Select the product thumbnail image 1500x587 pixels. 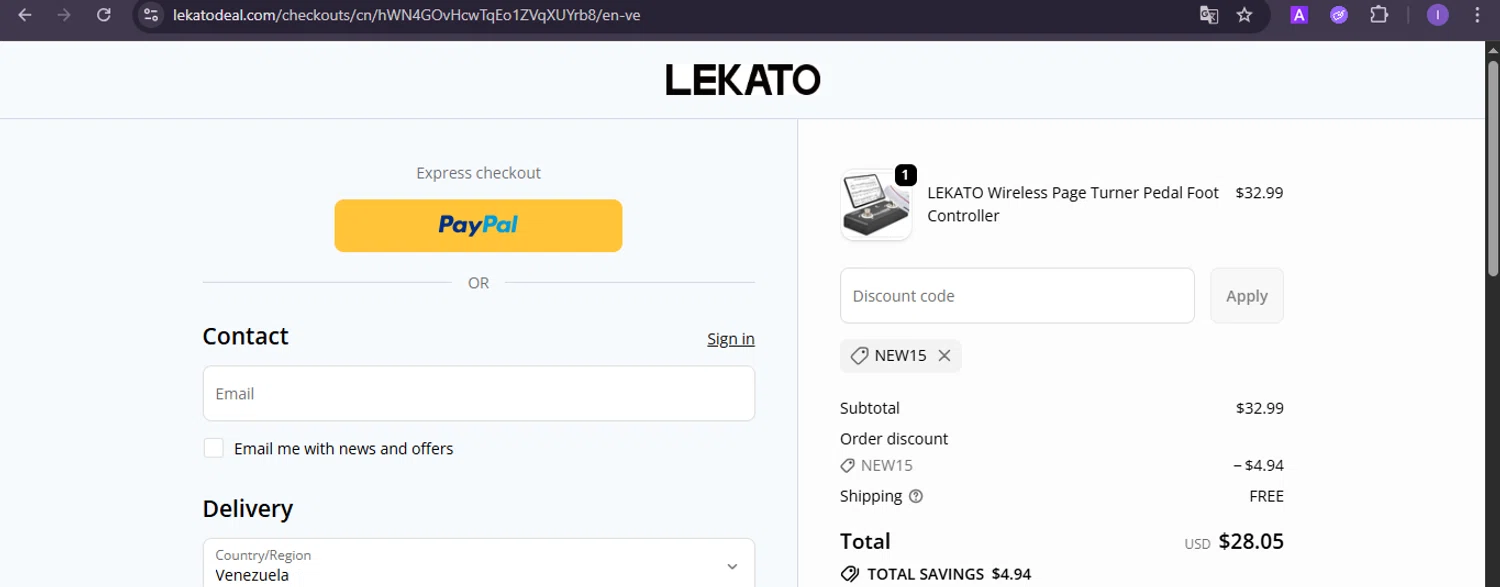click(x=876, y=205)
